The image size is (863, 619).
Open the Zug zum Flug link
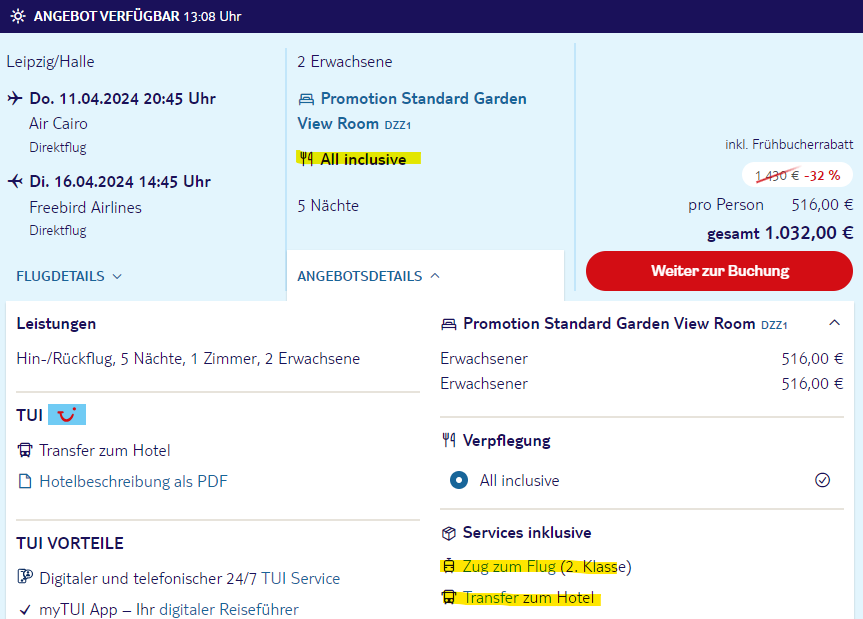[x=509, y=566]
